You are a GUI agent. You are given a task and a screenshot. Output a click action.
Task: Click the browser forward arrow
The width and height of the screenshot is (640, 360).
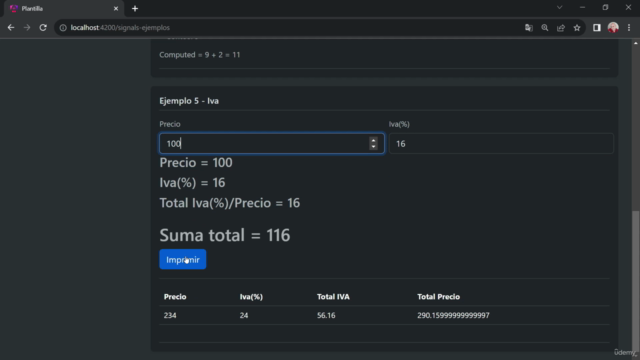[27, 28]
